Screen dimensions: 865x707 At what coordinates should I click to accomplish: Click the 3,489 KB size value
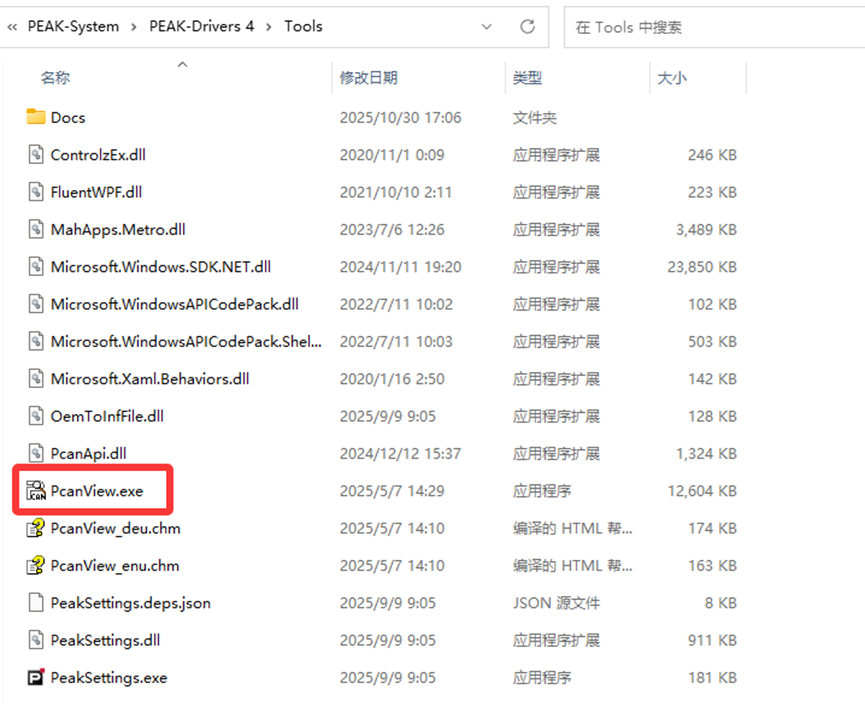point(707,229)
